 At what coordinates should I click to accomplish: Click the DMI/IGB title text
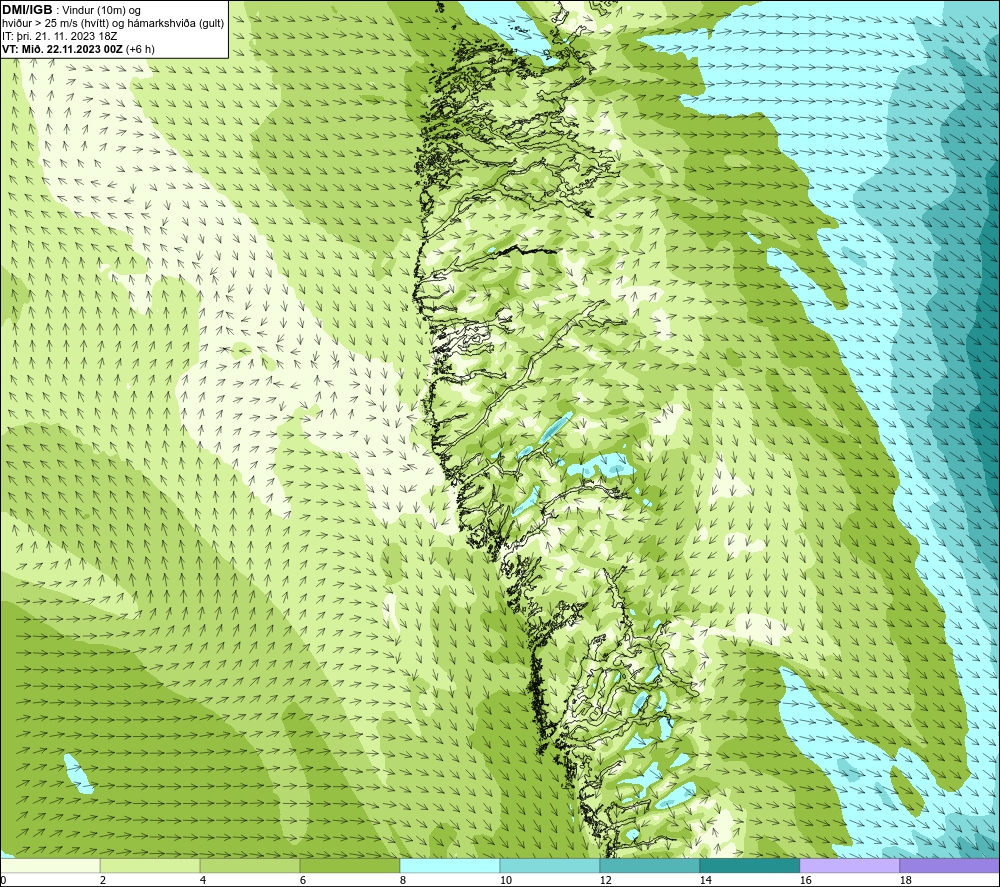click(x=27, y=10)
